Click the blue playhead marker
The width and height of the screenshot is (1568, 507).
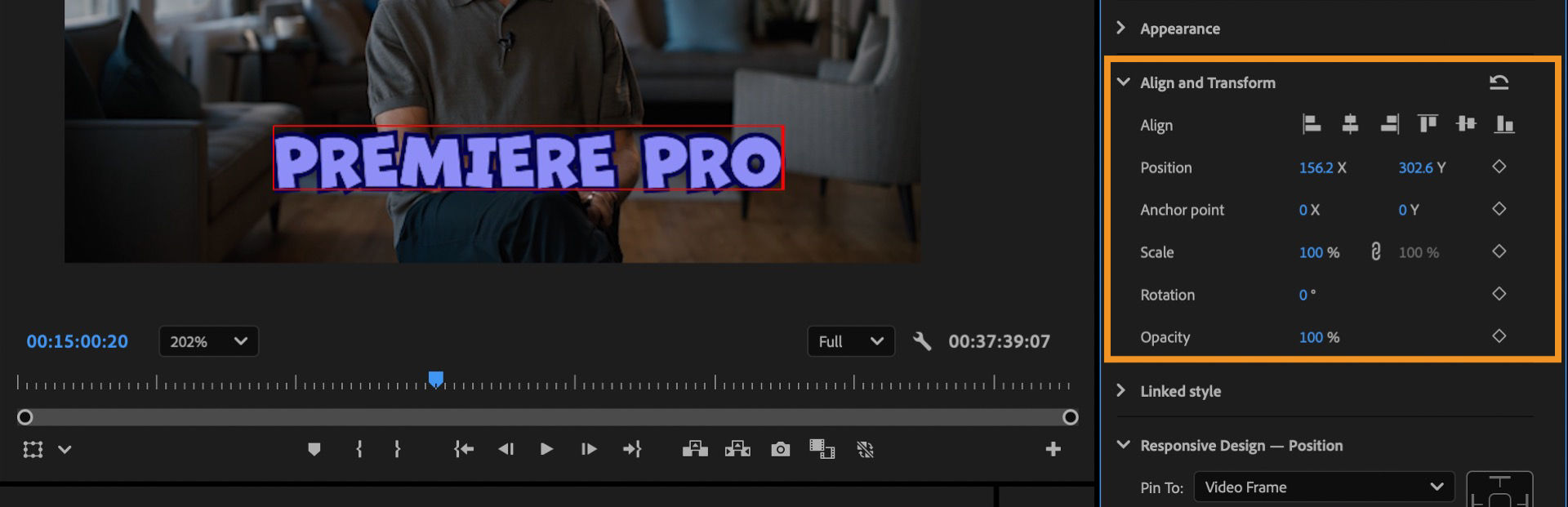tap(436, 379)
